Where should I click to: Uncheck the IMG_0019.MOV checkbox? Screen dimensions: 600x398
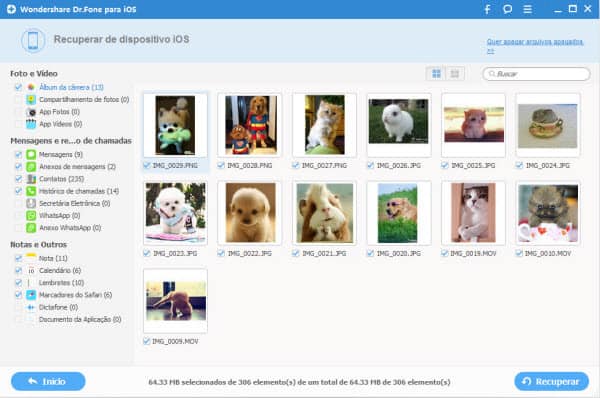tap(444, 253)
